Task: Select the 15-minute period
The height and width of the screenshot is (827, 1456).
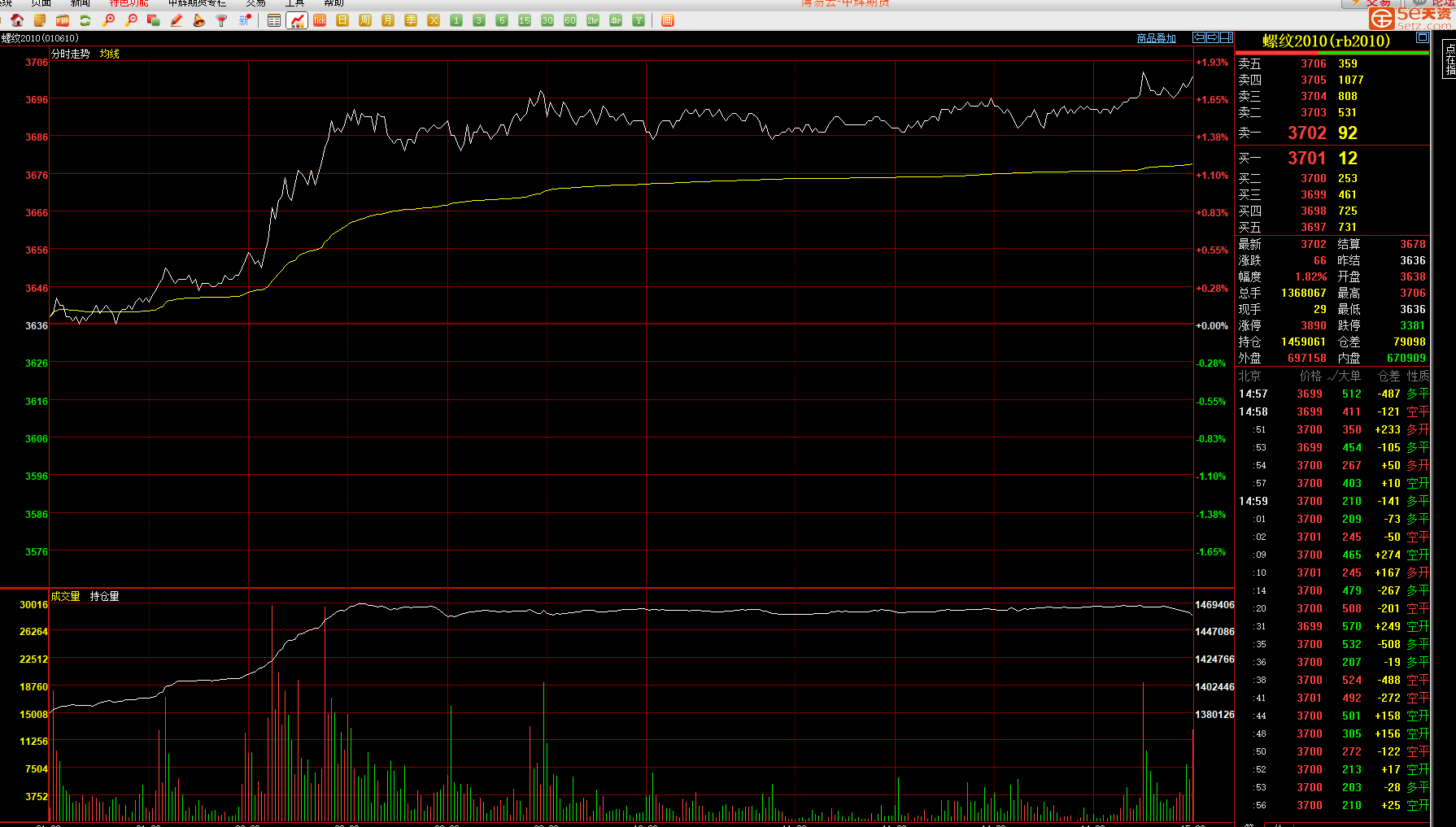Action: pos(525,20)
